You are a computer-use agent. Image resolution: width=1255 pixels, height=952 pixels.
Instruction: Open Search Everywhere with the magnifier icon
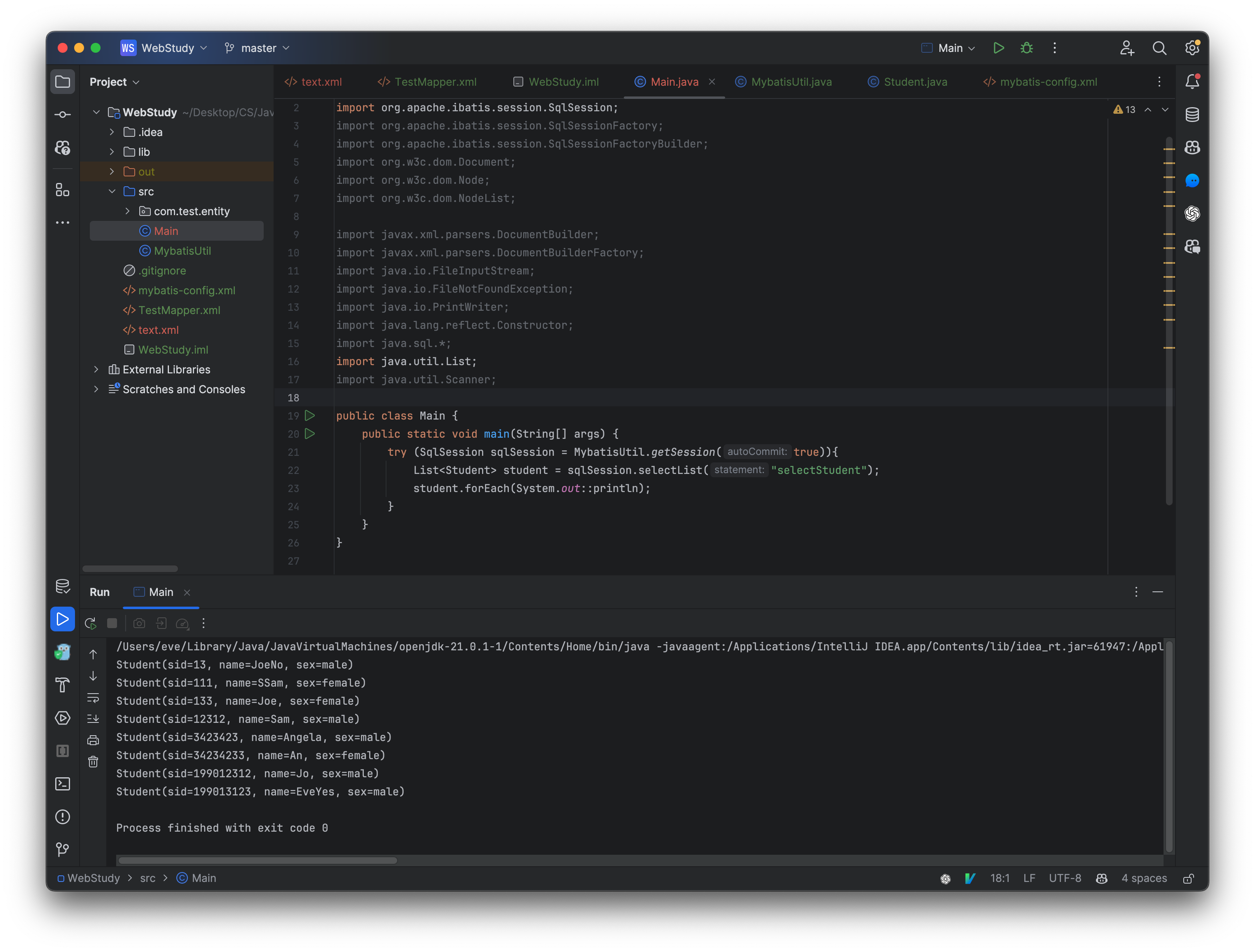pyautogui.click(x=1160, y=48)
